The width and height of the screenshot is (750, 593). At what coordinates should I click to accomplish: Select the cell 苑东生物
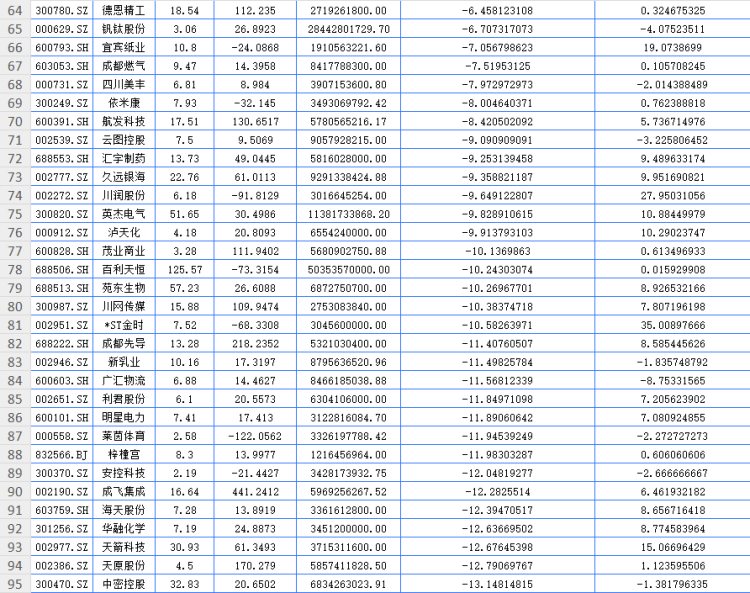tap(124, 288)
